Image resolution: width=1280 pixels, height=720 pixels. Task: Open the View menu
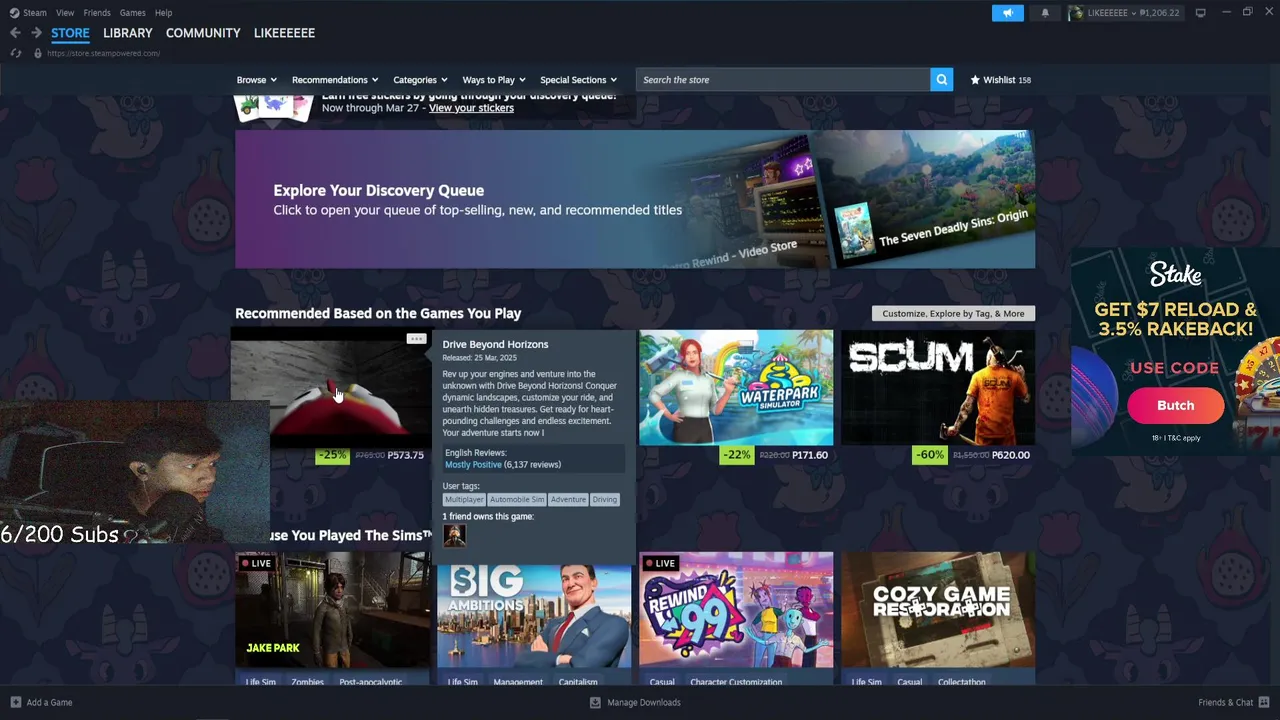(65, 13)
